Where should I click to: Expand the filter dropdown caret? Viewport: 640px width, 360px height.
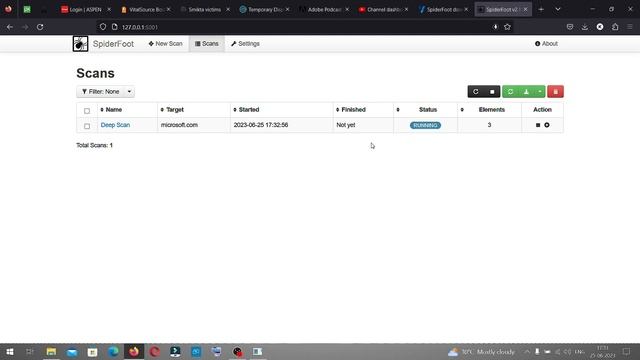coord(129,91)
